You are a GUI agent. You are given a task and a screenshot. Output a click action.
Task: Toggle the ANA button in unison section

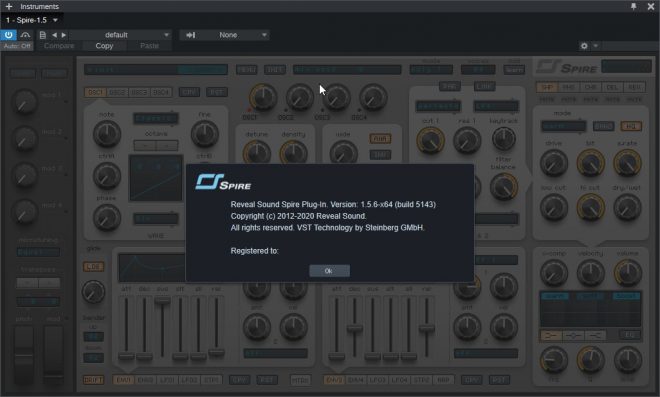pos(380,139)
